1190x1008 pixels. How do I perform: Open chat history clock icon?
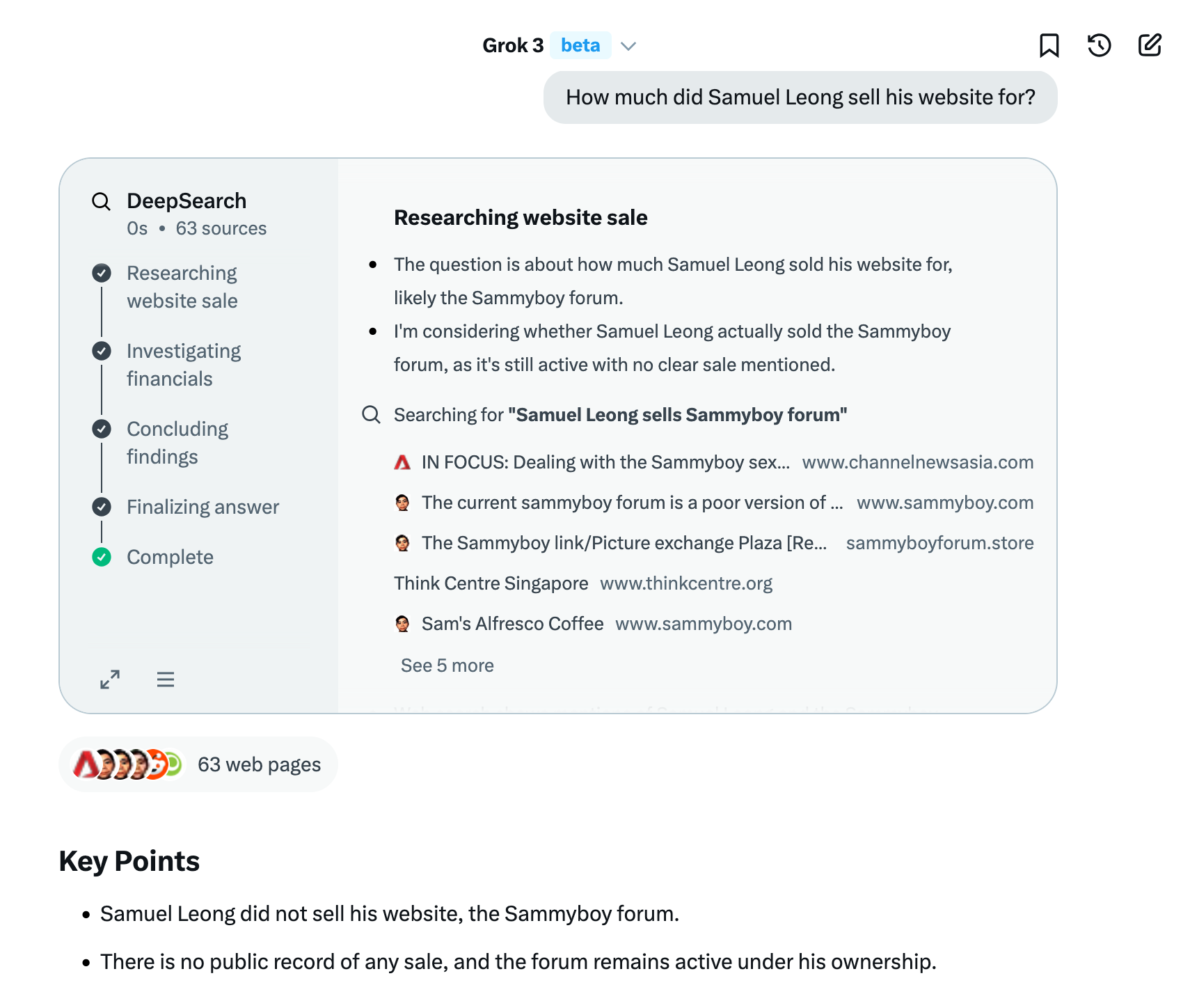(1099, 46)
